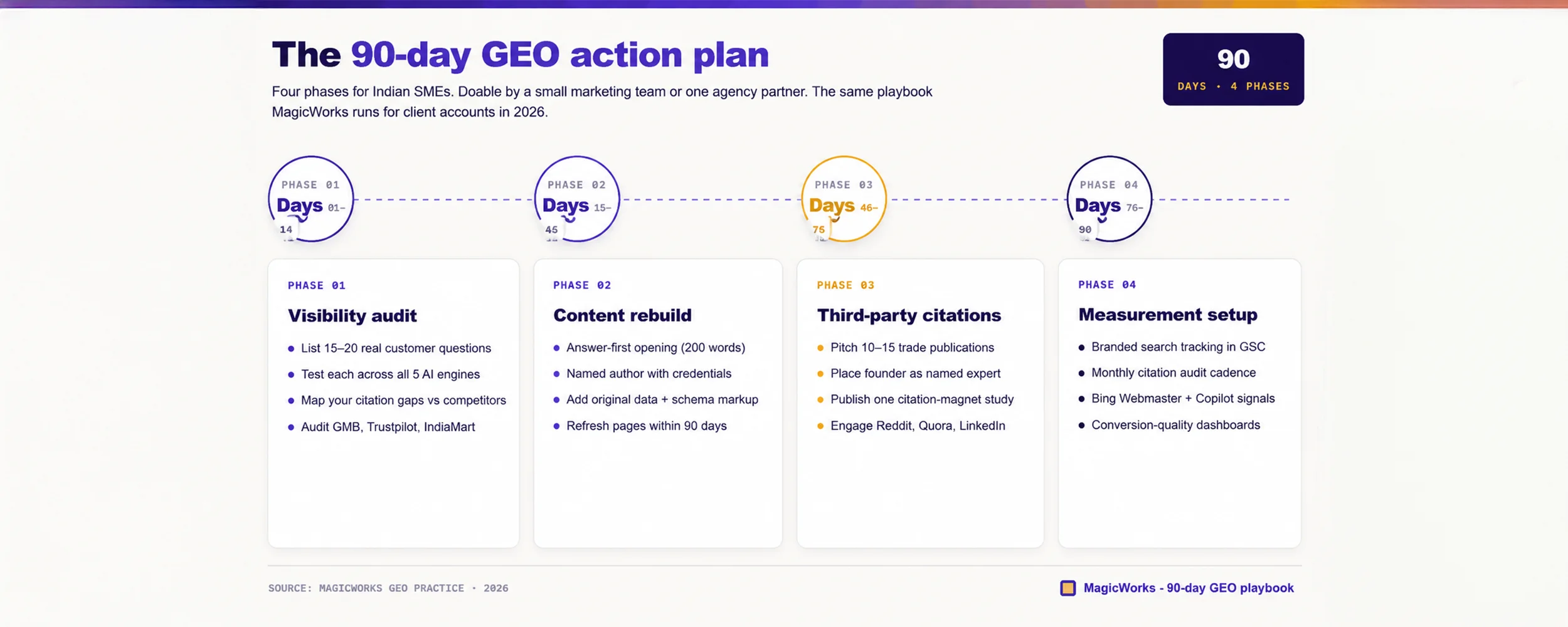The width and height of the screenshot is (1568, 627).
Task: Click 'Refresh pages within 90 days'
Action: click(x=646, y=426)
